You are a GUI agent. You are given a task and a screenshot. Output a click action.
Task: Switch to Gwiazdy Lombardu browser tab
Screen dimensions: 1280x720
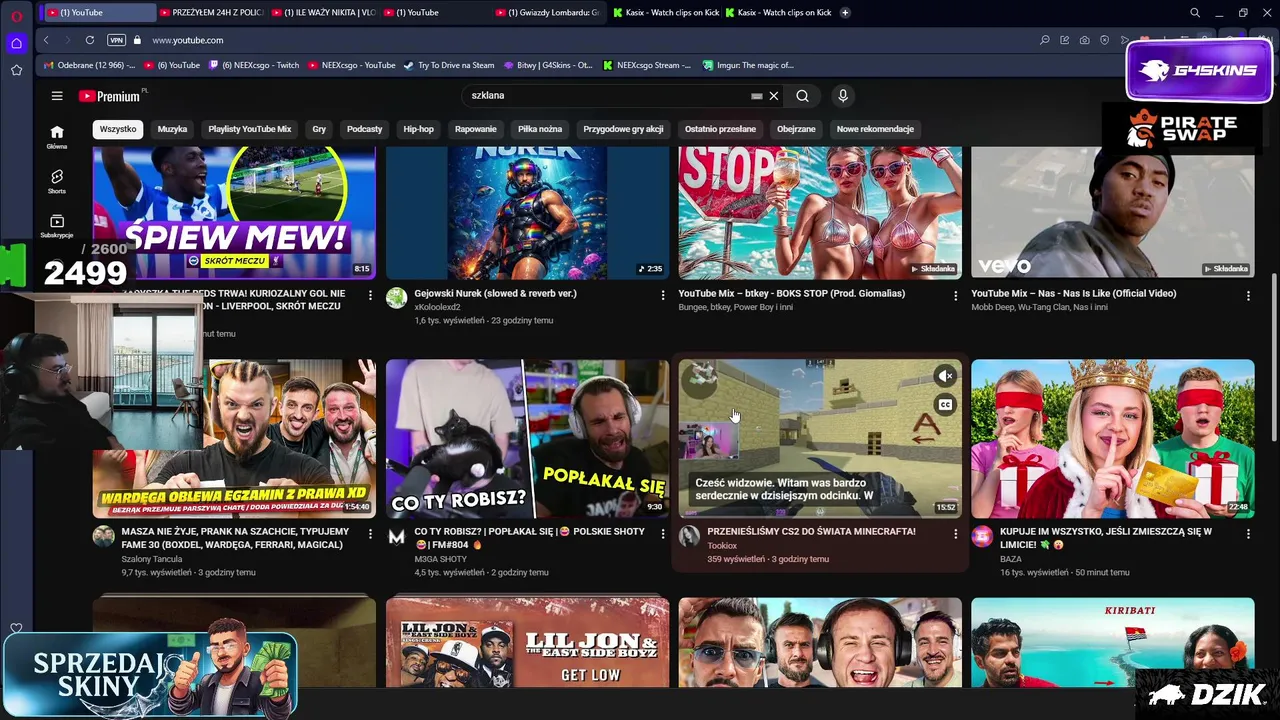(x=546, y=12)
